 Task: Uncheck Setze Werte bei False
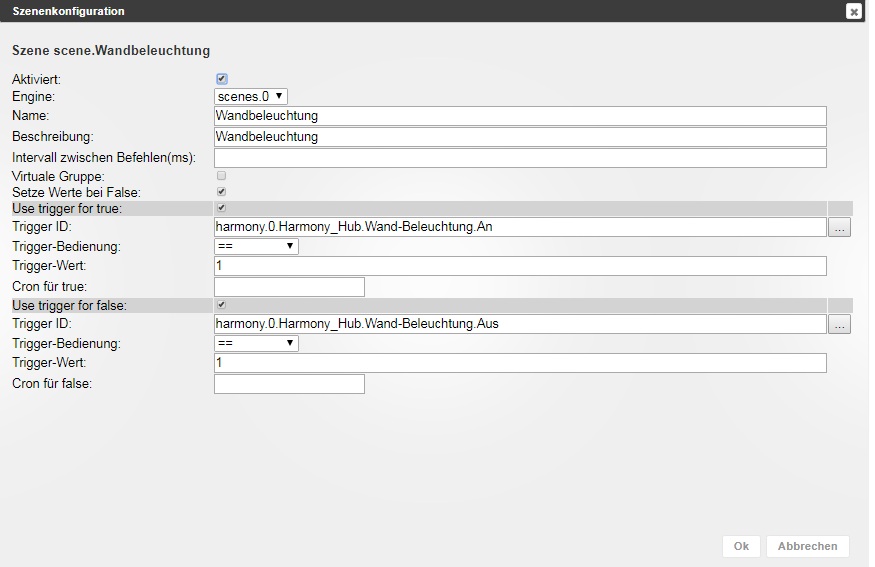pos(222,192)
